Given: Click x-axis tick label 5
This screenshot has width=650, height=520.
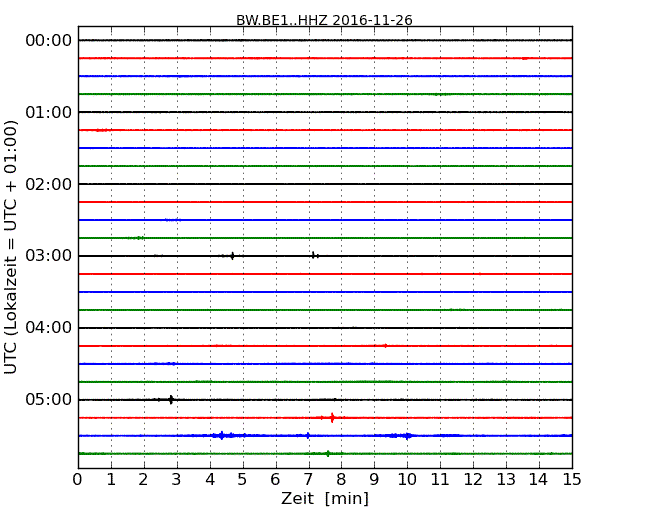Looking at the screenshot, I should click(243, 480).
